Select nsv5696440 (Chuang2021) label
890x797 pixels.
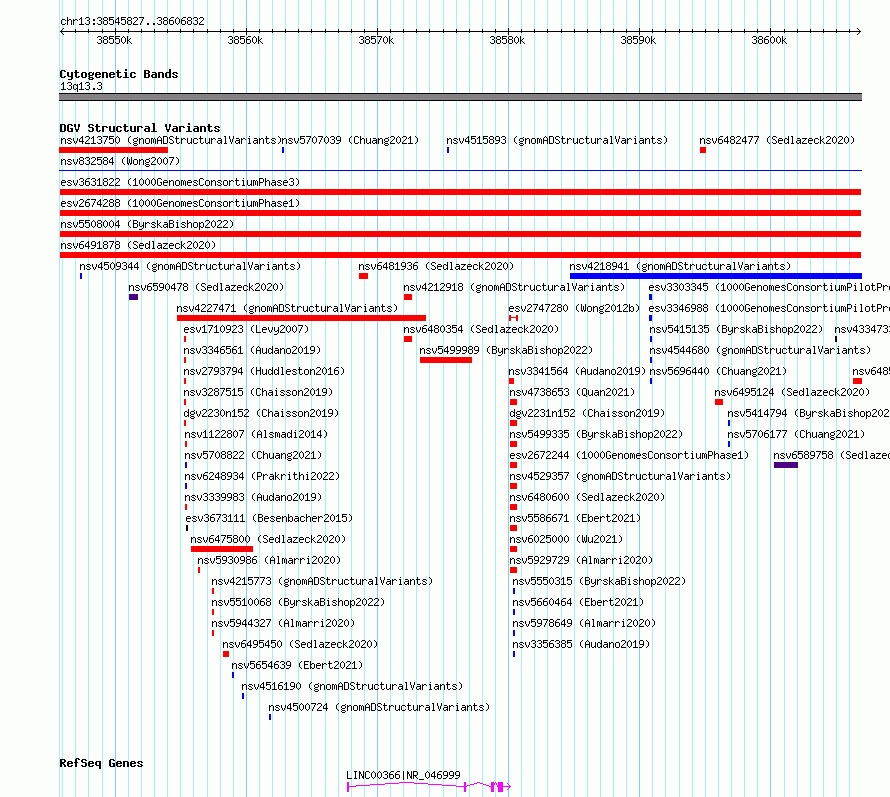(718, 371)
